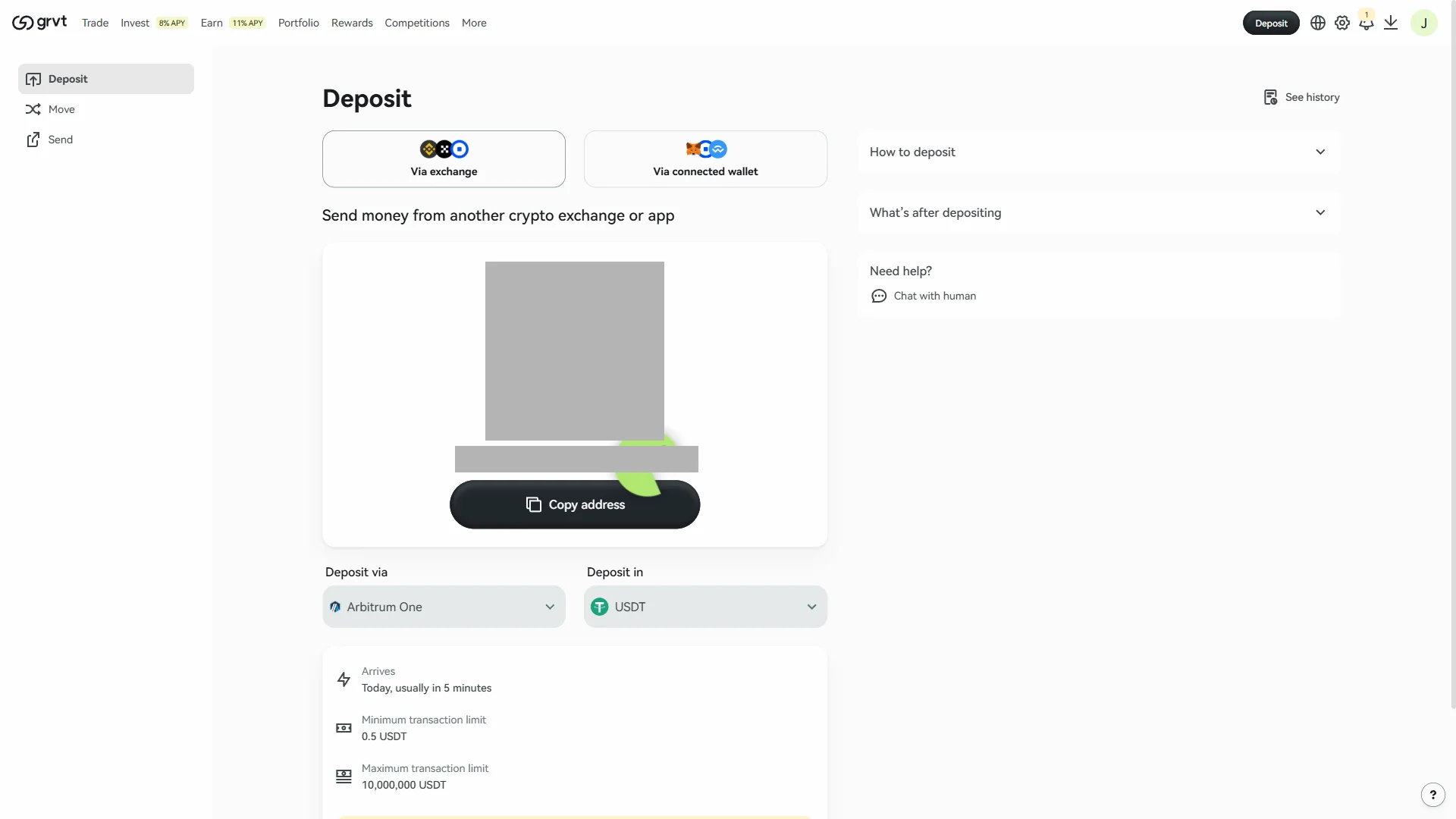
Task: Click 'Need help?' heading
Action: point(901,271)
